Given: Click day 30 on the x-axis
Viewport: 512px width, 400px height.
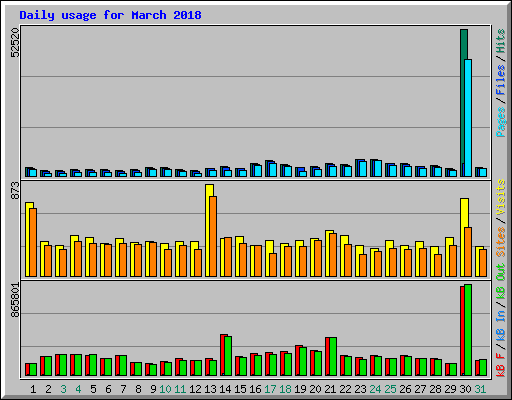Looking at the screenshot, I should 465,389.
